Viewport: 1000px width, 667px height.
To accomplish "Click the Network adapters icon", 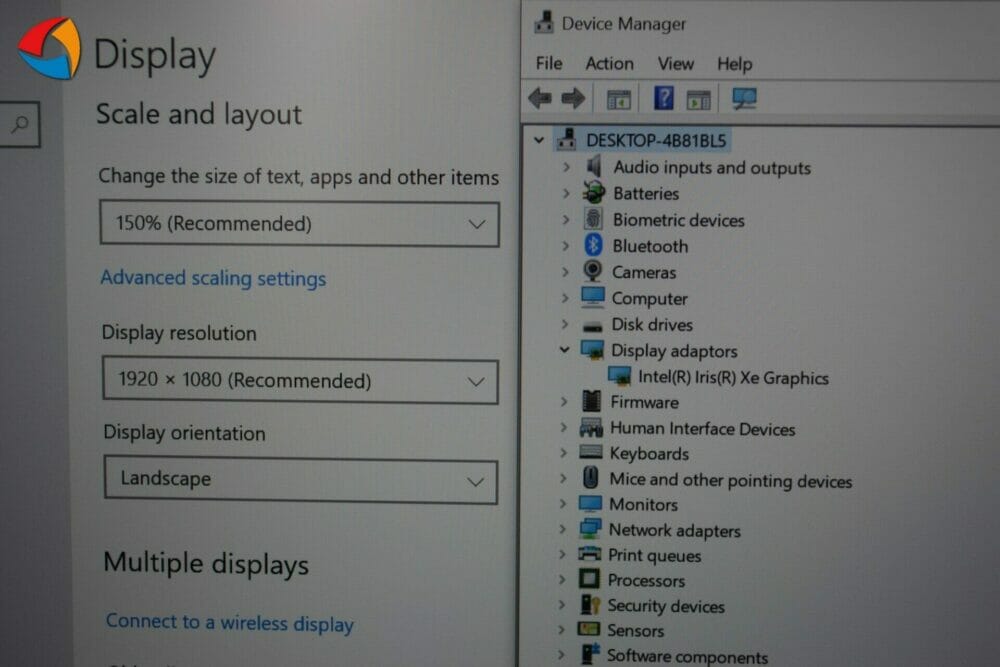I will pyautogui.click(x=590, y=529).
